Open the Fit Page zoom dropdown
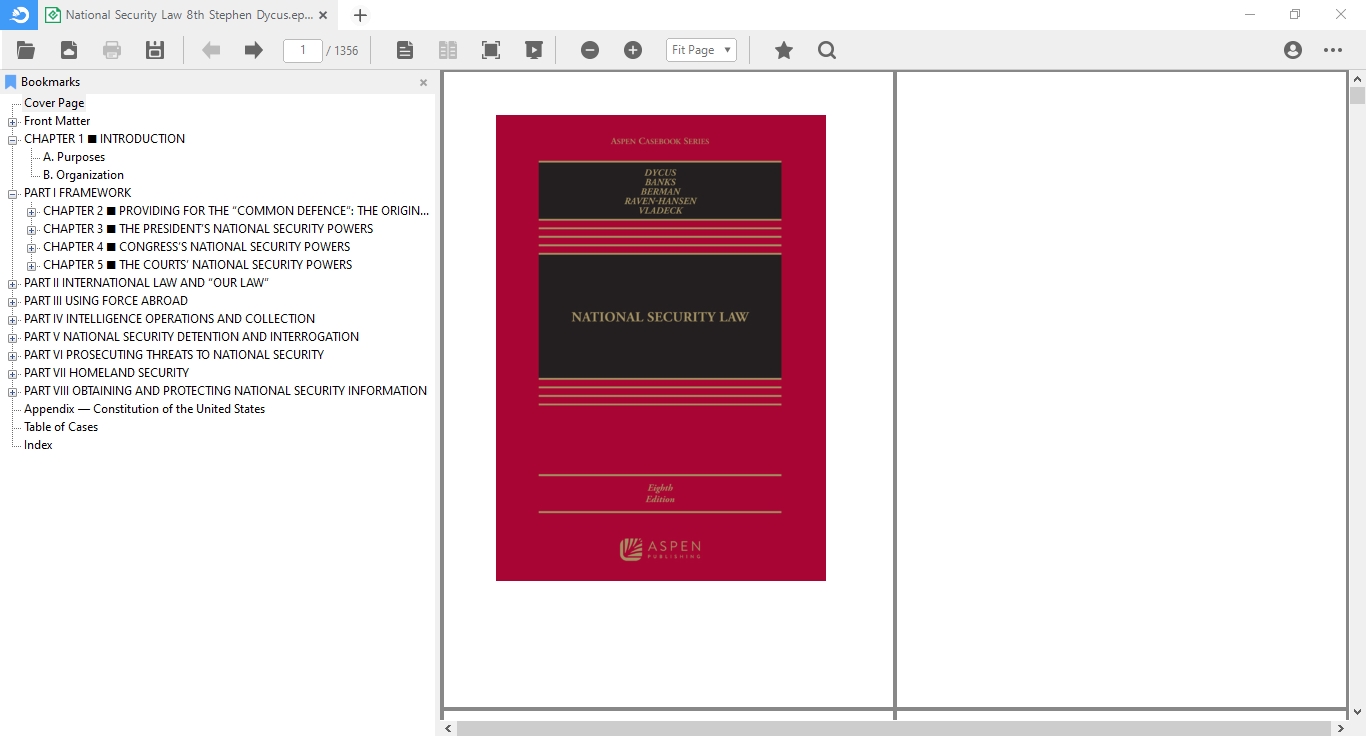 click(x=701, y=50)
